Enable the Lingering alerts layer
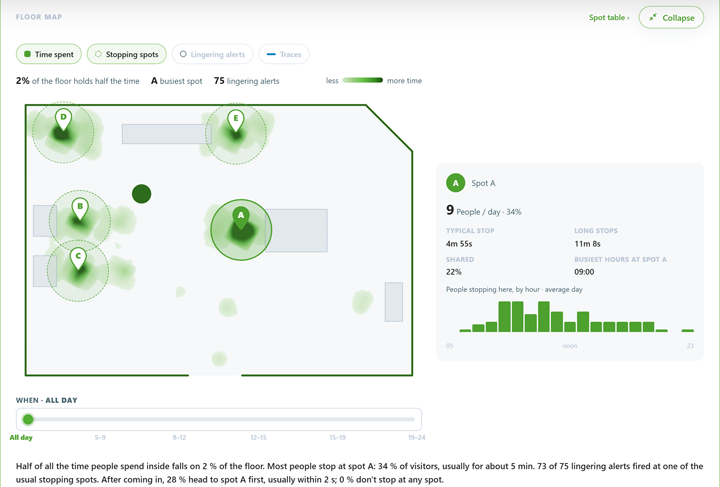 click(212, 54)
